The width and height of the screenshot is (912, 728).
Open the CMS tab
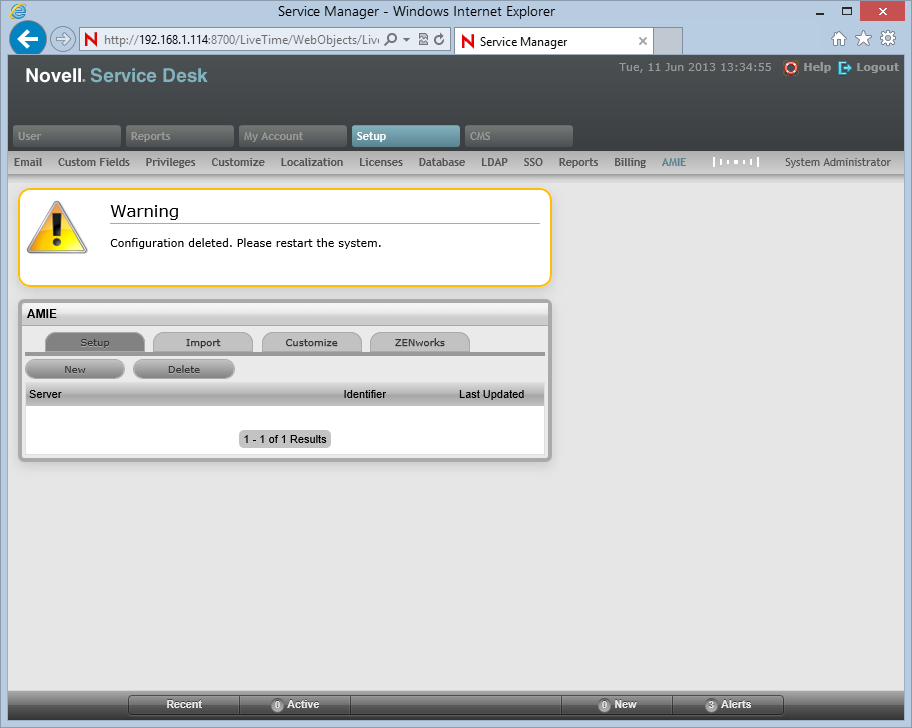click(518, 136)
